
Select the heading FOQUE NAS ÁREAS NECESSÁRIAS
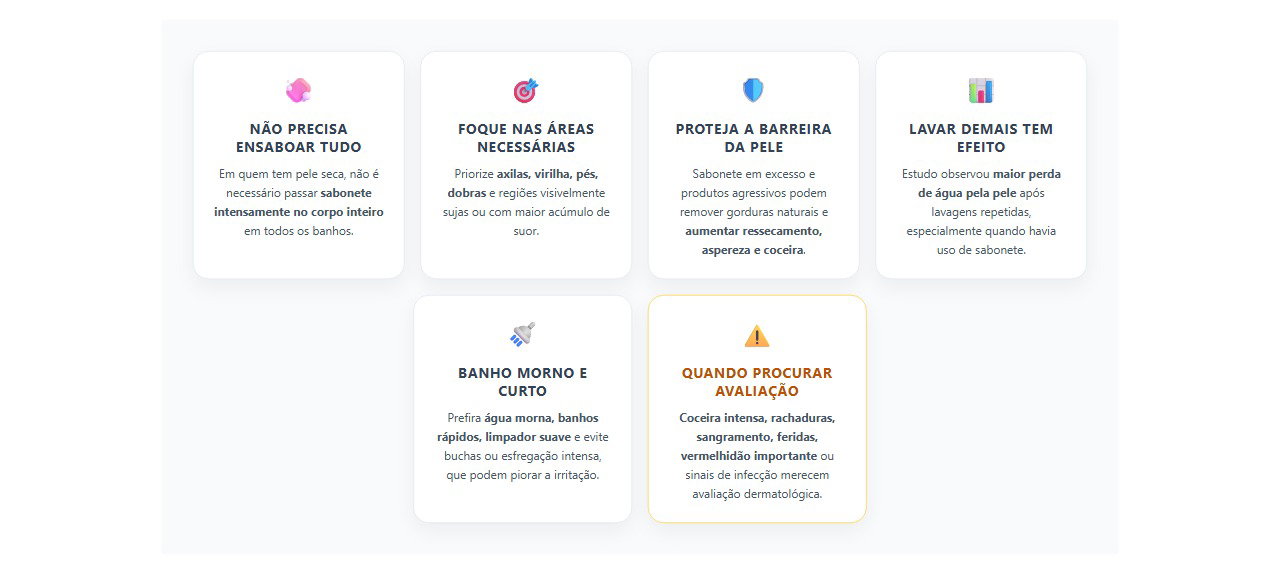[x=526, y=138]
